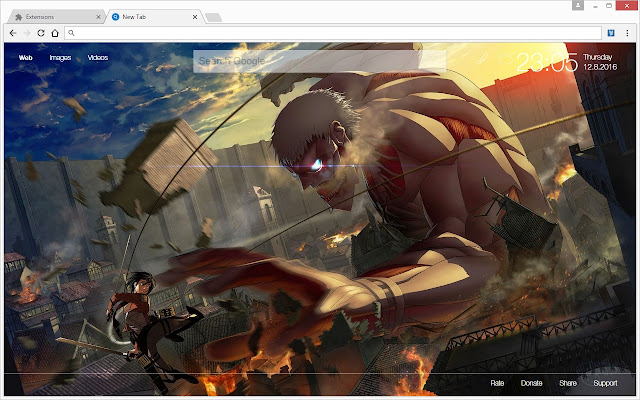
Task: Go back with the back arrow
Action: (13, 33)
